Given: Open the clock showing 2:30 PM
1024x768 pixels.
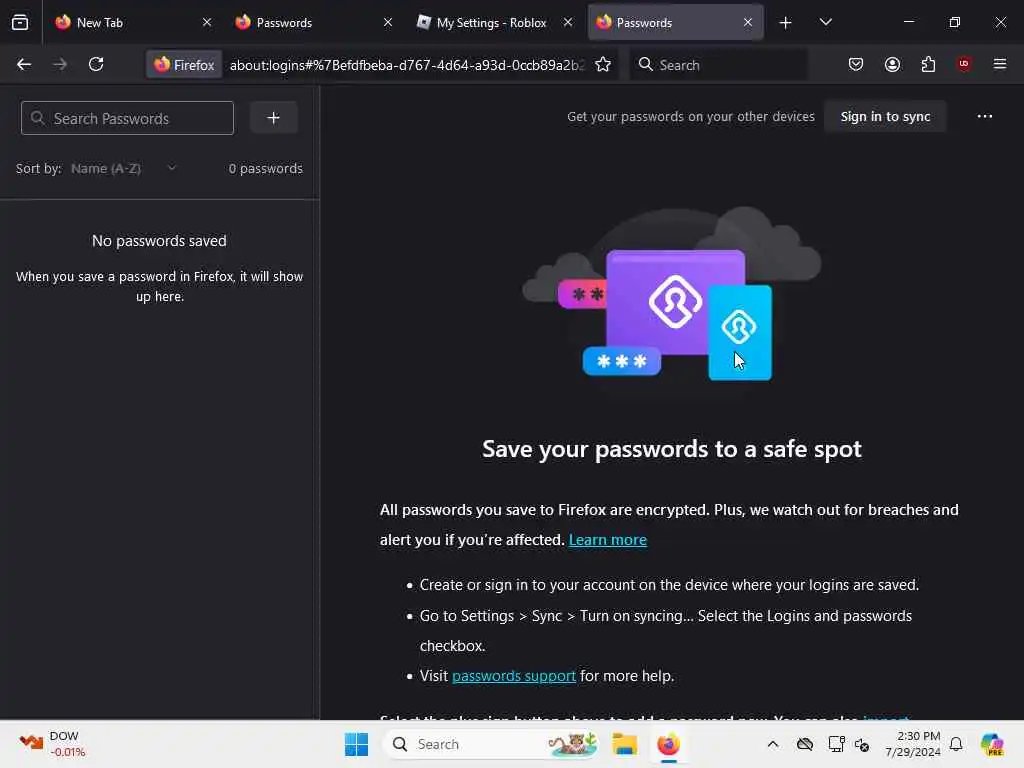Looking at the screenshot, I should click(913, 744).
